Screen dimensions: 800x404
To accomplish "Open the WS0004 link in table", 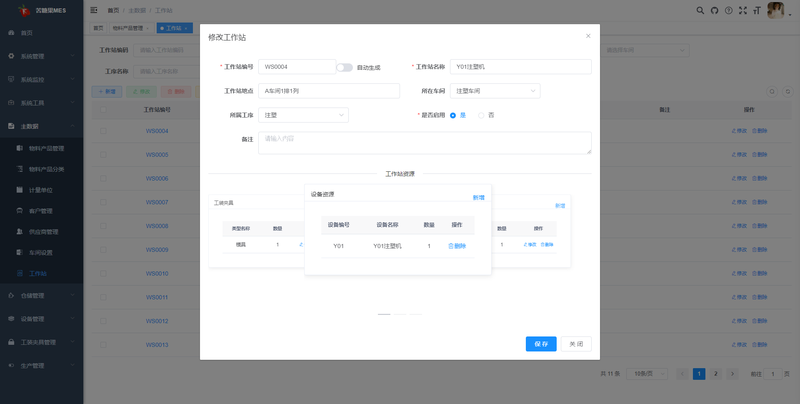I will point(157,131).
